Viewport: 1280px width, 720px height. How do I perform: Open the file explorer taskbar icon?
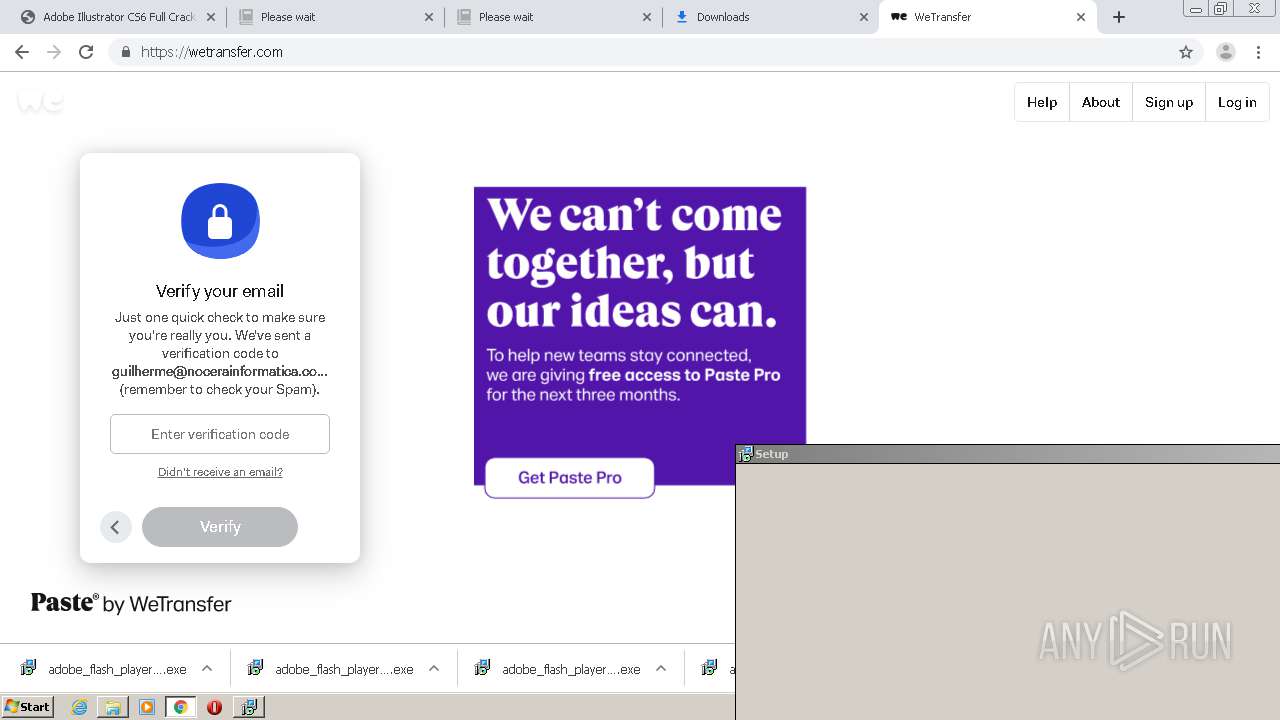coord(113,707)
